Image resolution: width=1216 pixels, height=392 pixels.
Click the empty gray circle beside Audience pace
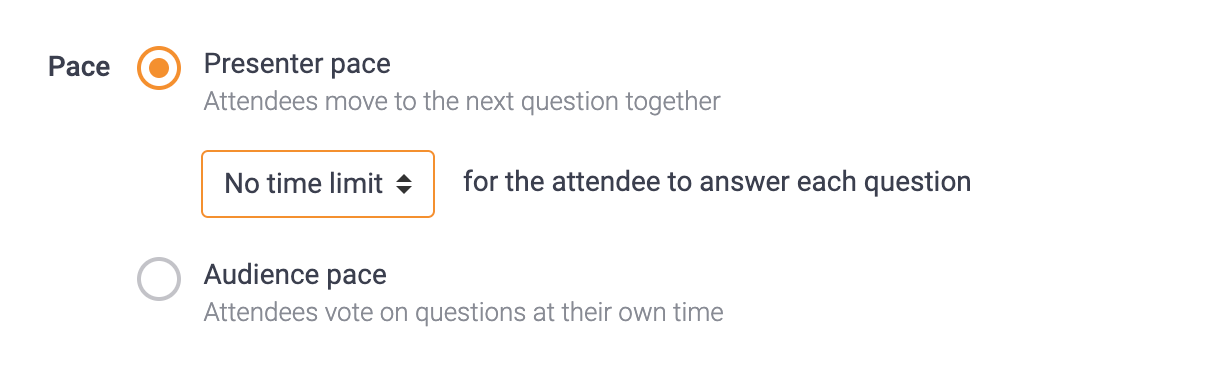coord(158,279)
